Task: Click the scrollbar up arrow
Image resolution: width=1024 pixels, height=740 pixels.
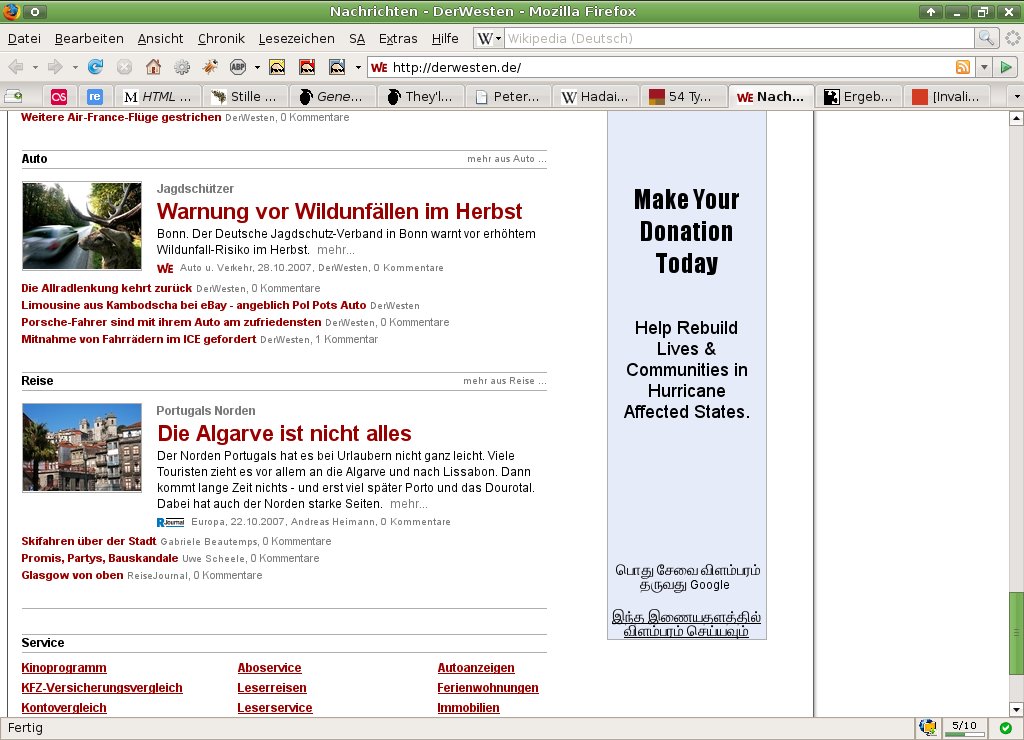Action: (x=1016, y=118)
